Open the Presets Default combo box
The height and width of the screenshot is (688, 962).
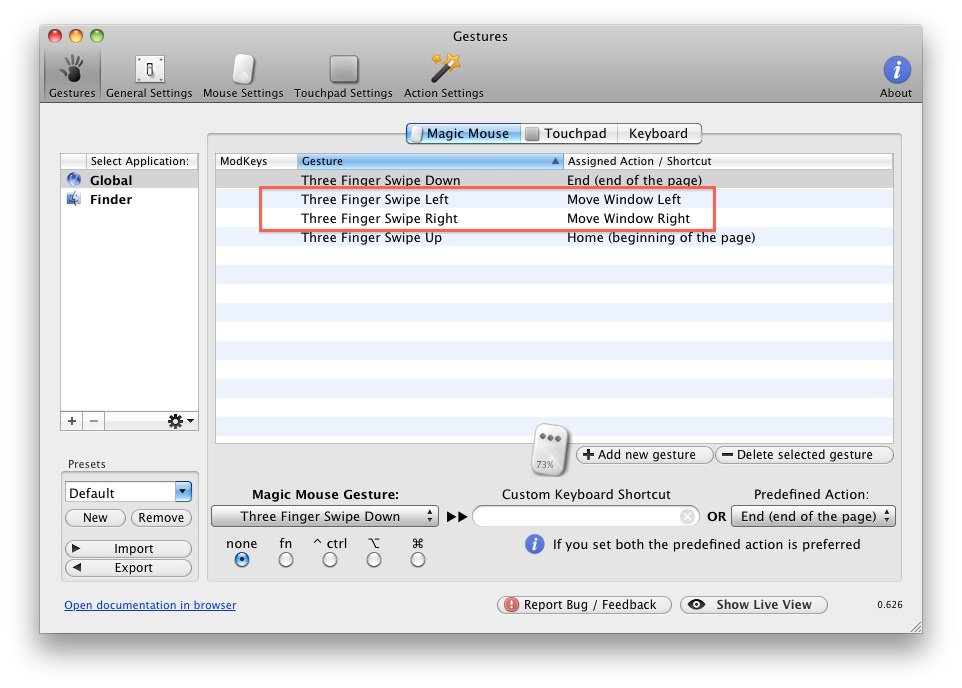pyautogui.click(x=128, y=492)
